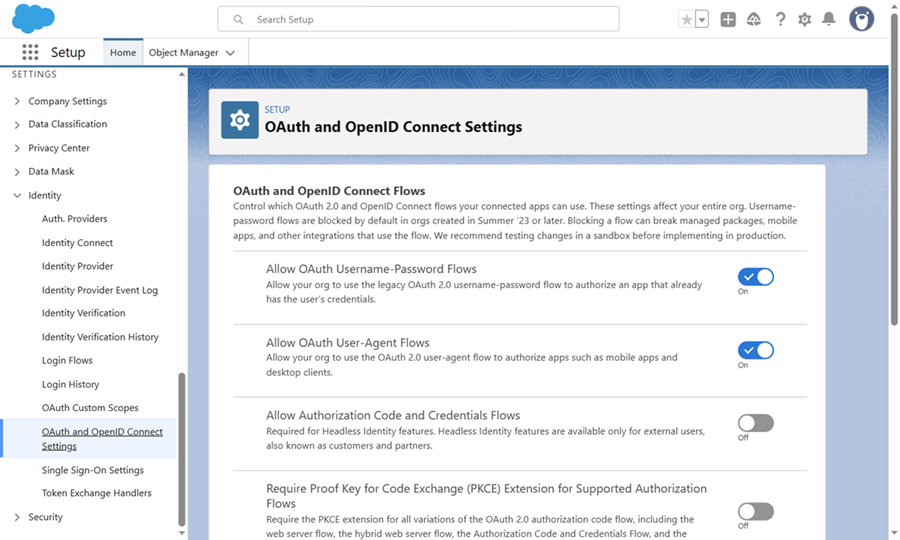This screenshot has width=900, height=540.
Task: Click the Salesforce cloud logo
Action: (x=33, y=19)
